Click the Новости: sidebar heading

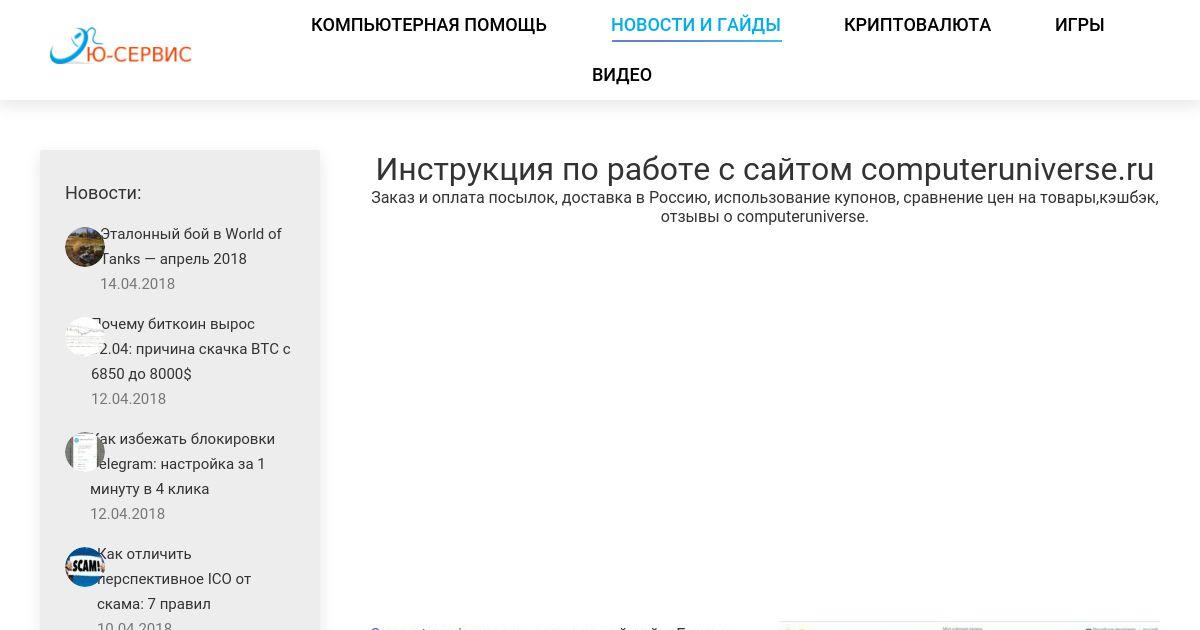[103, 193]
